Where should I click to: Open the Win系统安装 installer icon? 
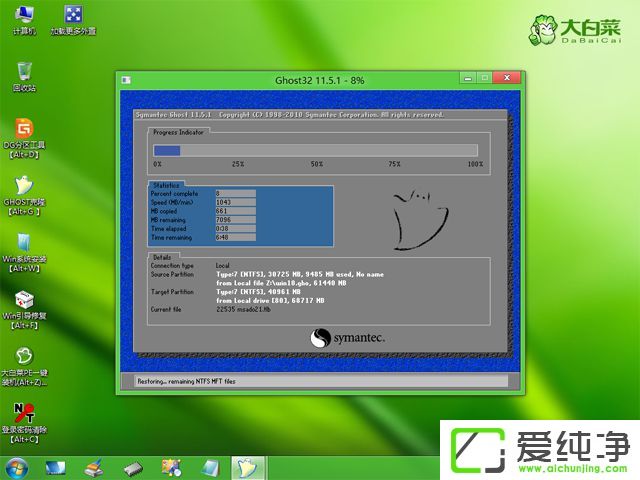coord(24,244)
